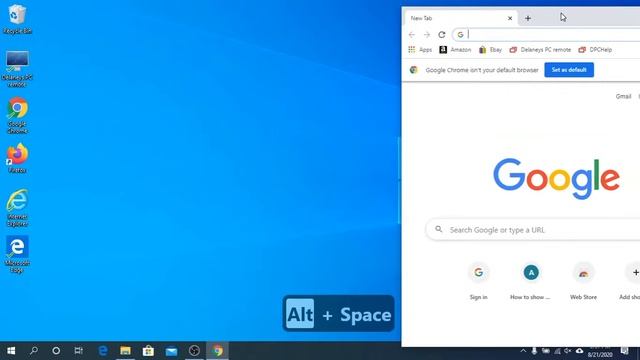
Task: Launch Edge from the taskbar
Action: tap(103, 351)
